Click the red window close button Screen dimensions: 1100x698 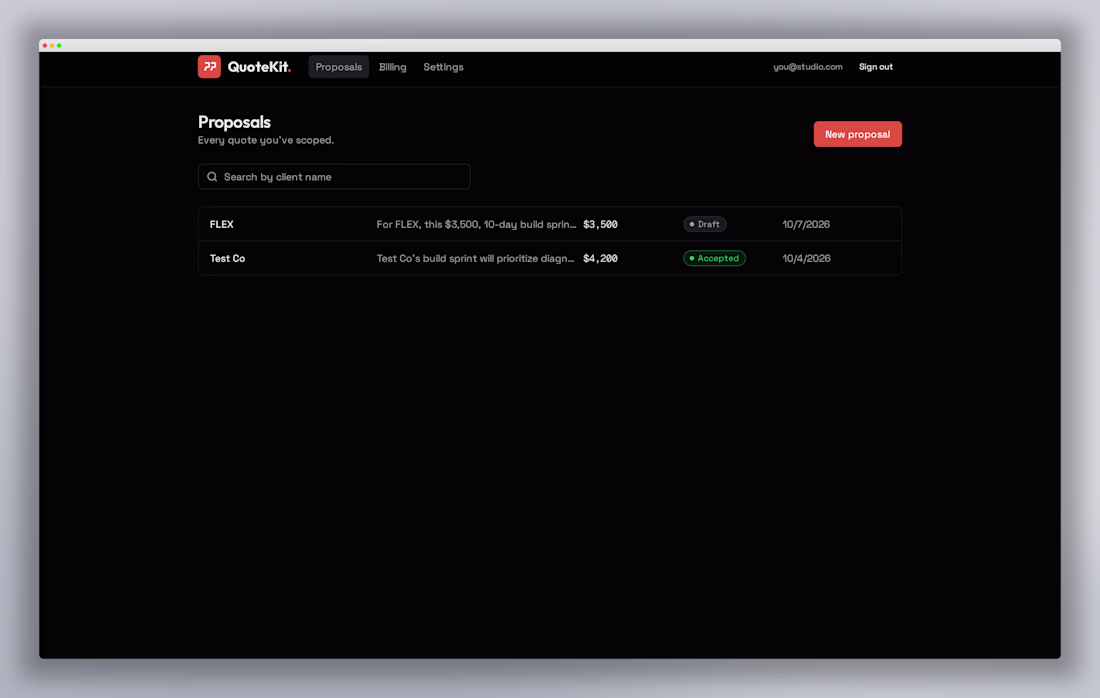(45, 46)
